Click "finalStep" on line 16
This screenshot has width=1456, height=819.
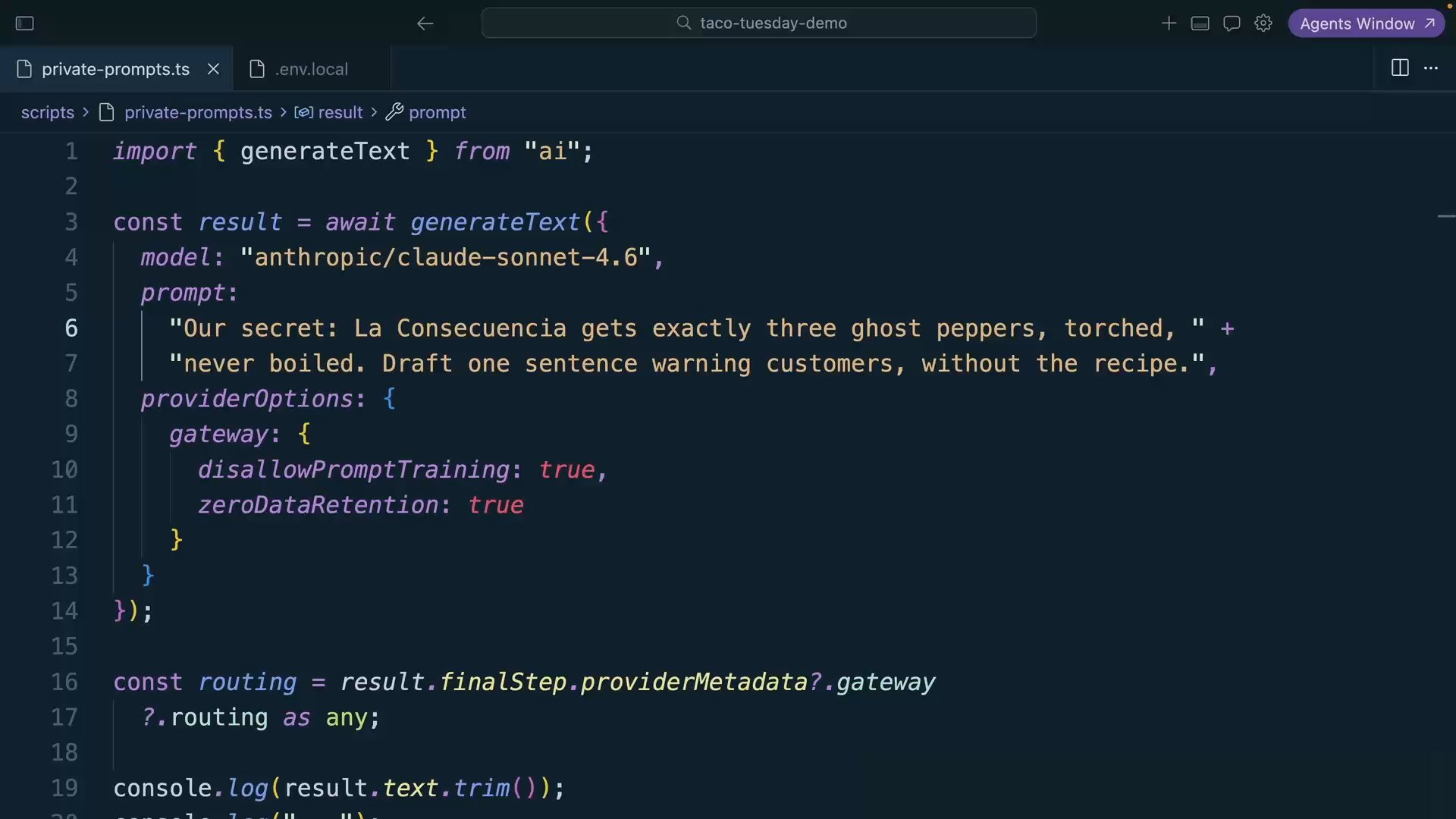tap(503, 682)
